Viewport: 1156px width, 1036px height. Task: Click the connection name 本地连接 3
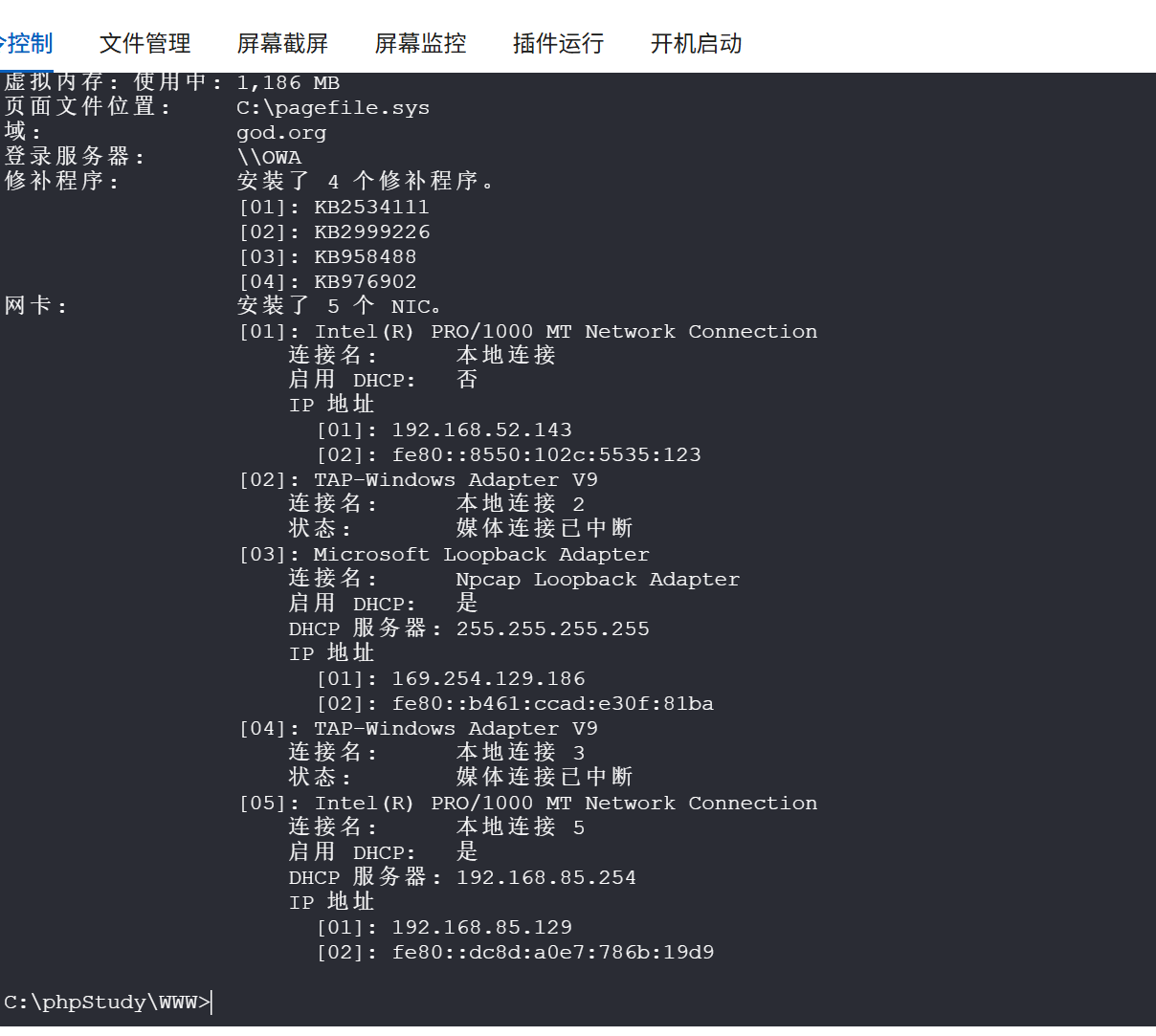(521, 753)
